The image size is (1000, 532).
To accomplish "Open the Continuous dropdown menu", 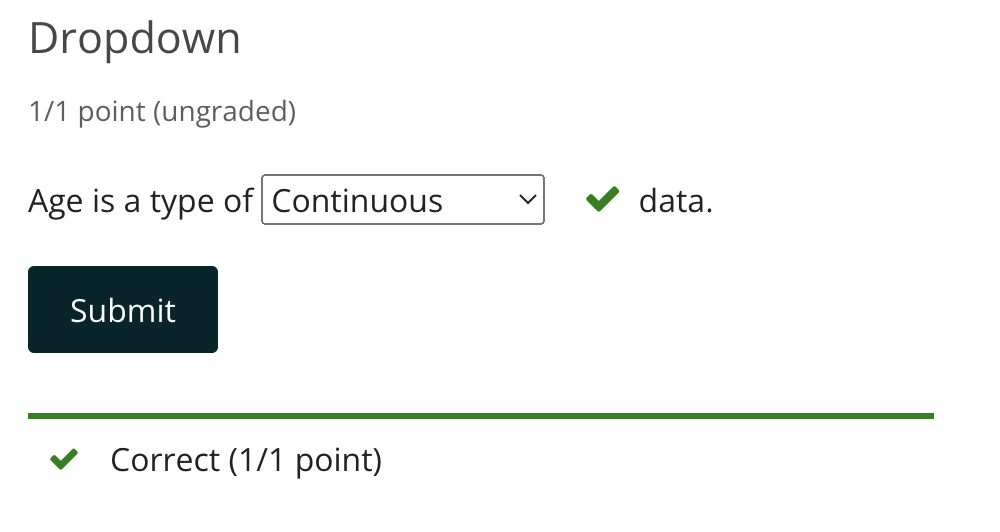I will coord(402,200).
